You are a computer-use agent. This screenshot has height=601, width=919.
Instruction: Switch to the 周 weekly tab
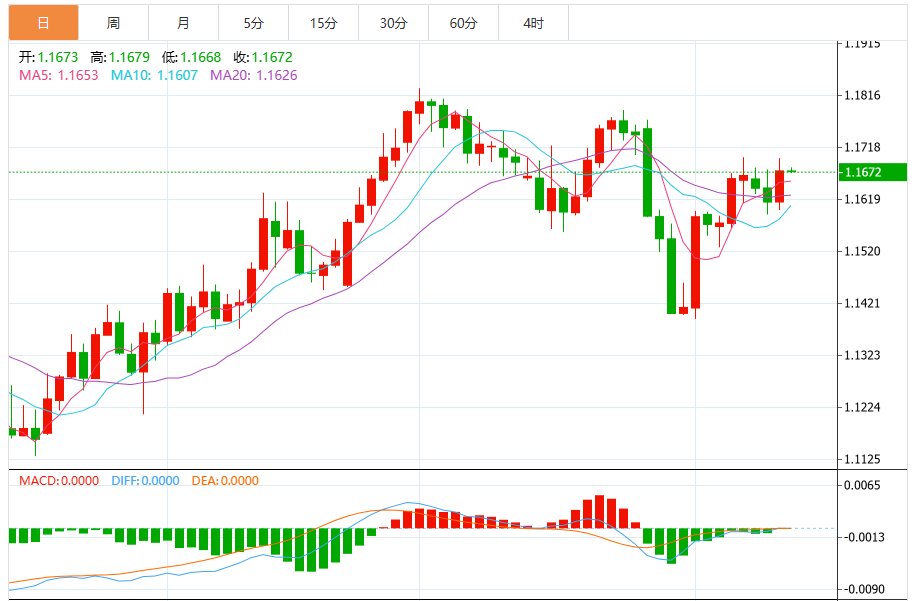[x=113, y=22]
